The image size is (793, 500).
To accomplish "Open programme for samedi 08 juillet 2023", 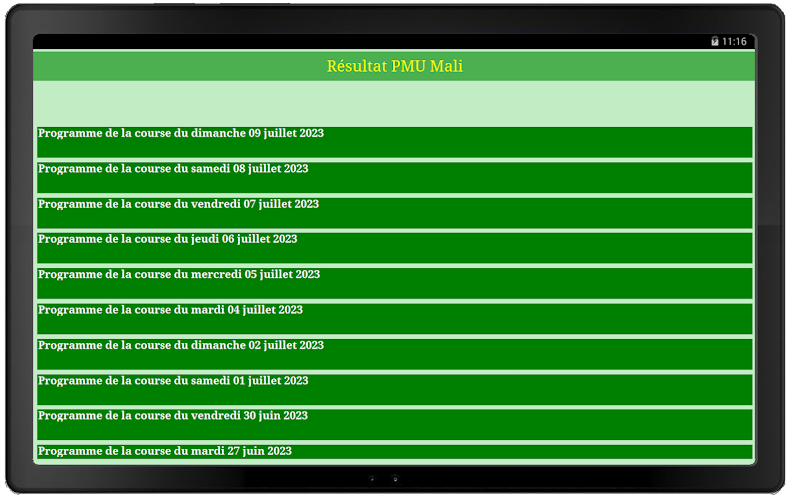I will 394,177.
